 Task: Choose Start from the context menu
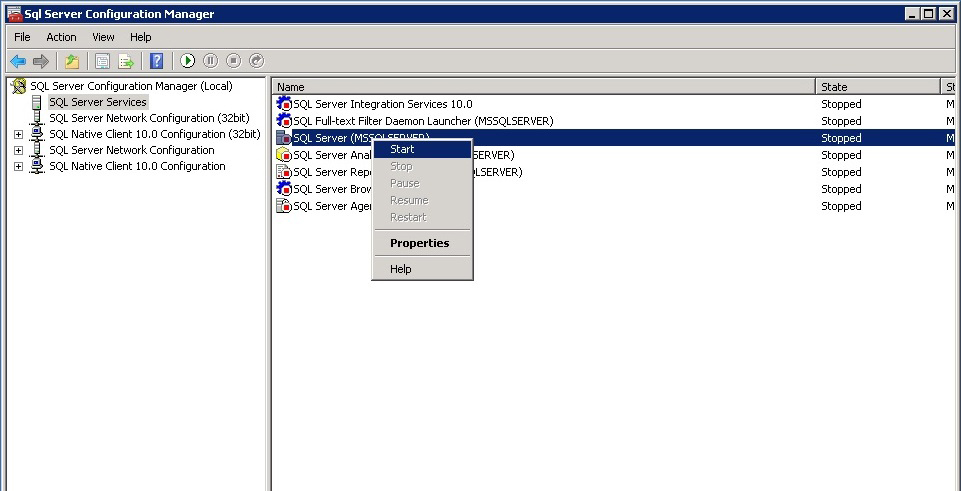pyautogui.click(x=402, y=149)
